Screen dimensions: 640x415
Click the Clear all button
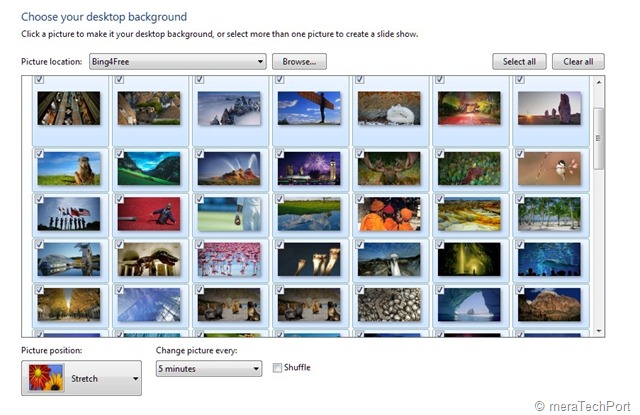[578, 62]
